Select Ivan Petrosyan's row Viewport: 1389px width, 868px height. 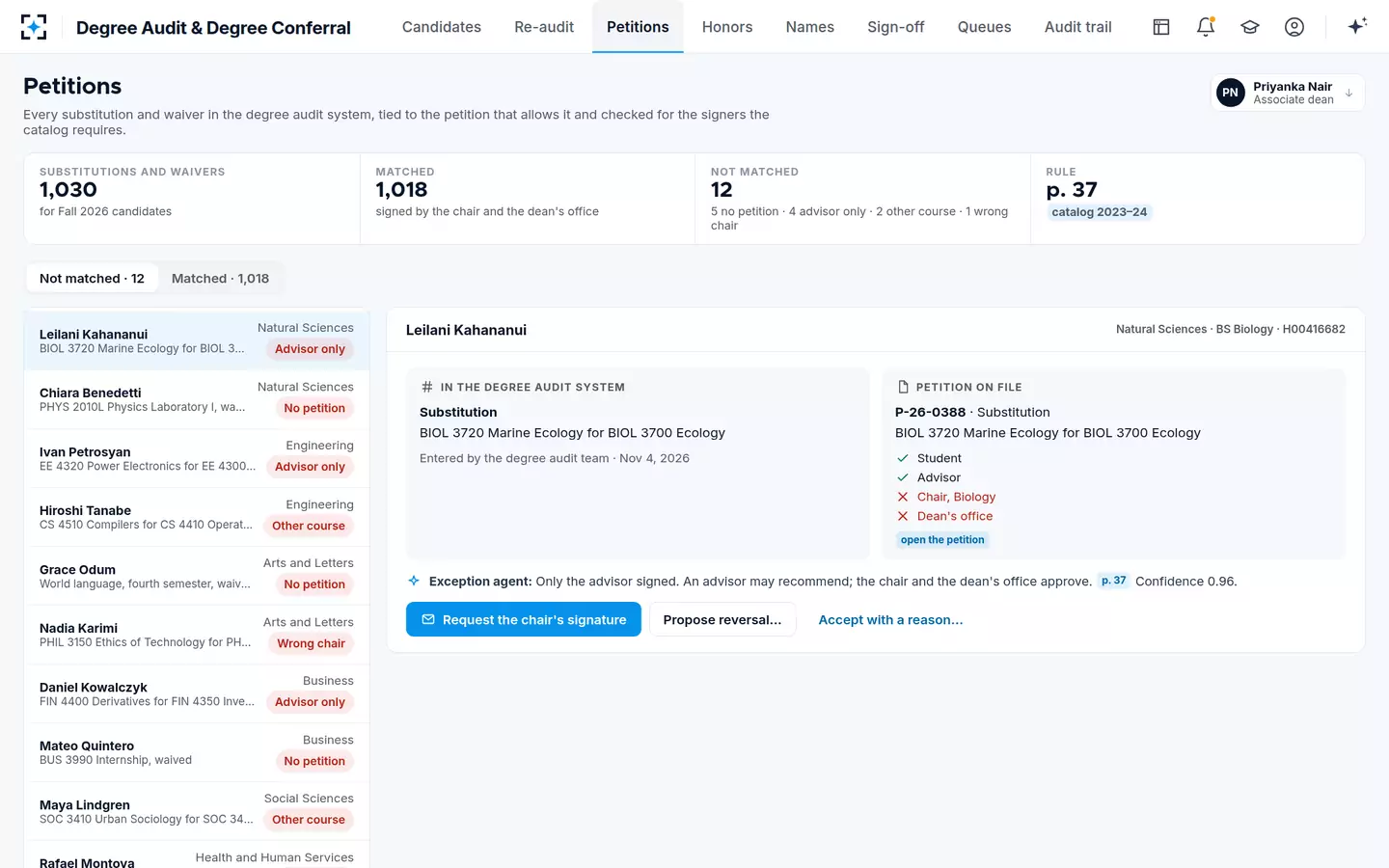tap(197, 458)
